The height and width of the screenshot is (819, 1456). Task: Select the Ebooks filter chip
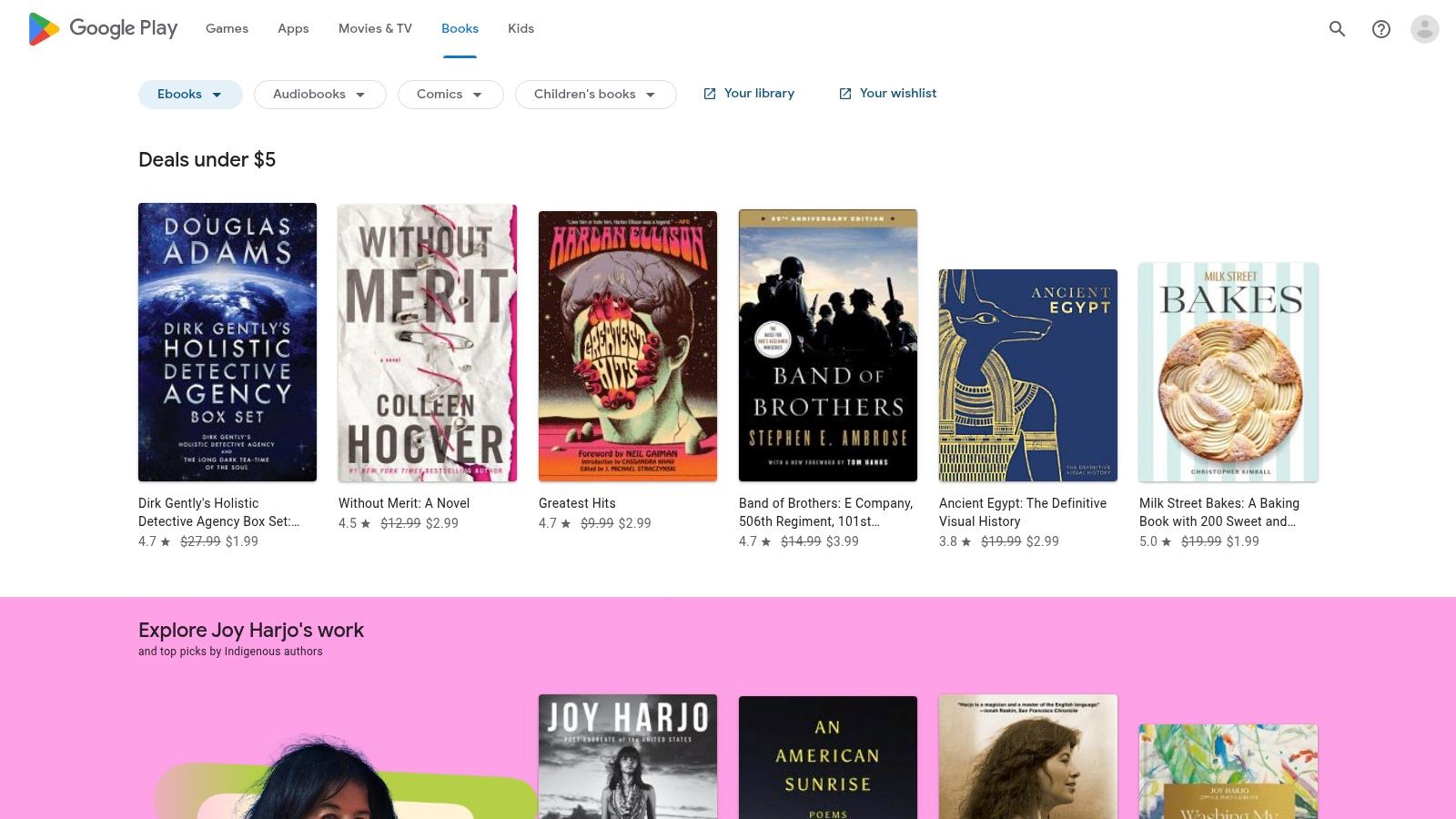point(189,94)
